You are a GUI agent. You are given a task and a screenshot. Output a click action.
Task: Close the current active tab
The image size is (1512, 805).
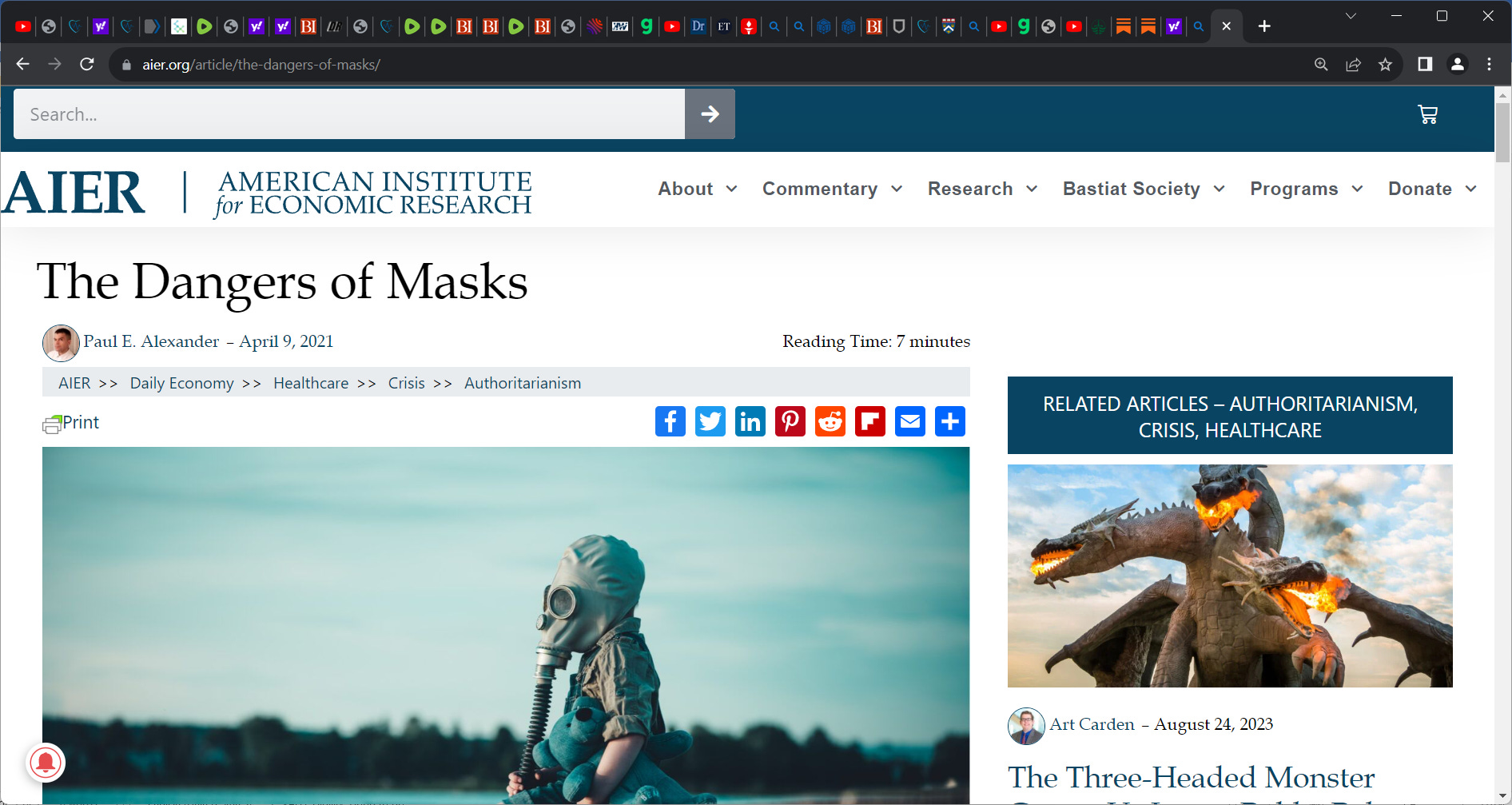[1226, 26]
